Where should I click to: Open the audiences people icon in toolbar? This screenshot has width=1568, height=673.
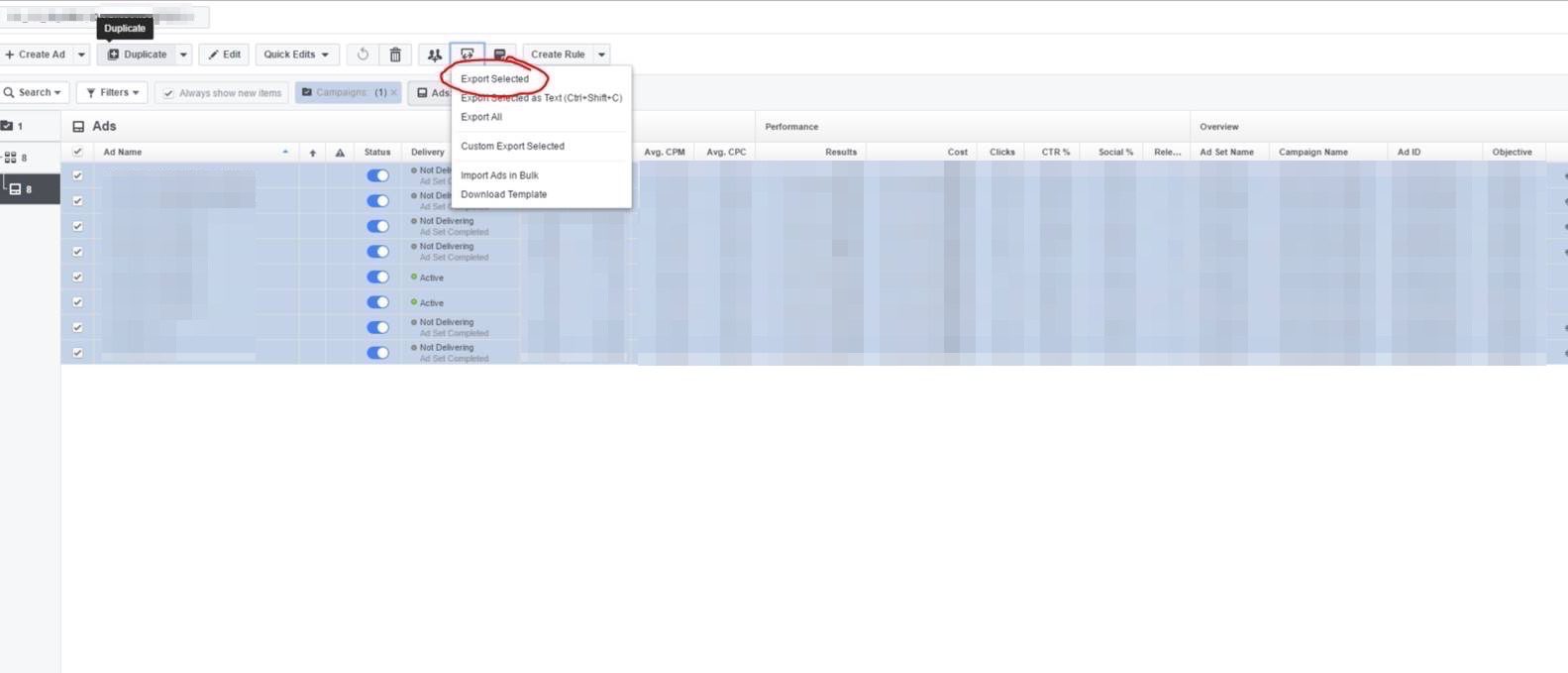434,55
